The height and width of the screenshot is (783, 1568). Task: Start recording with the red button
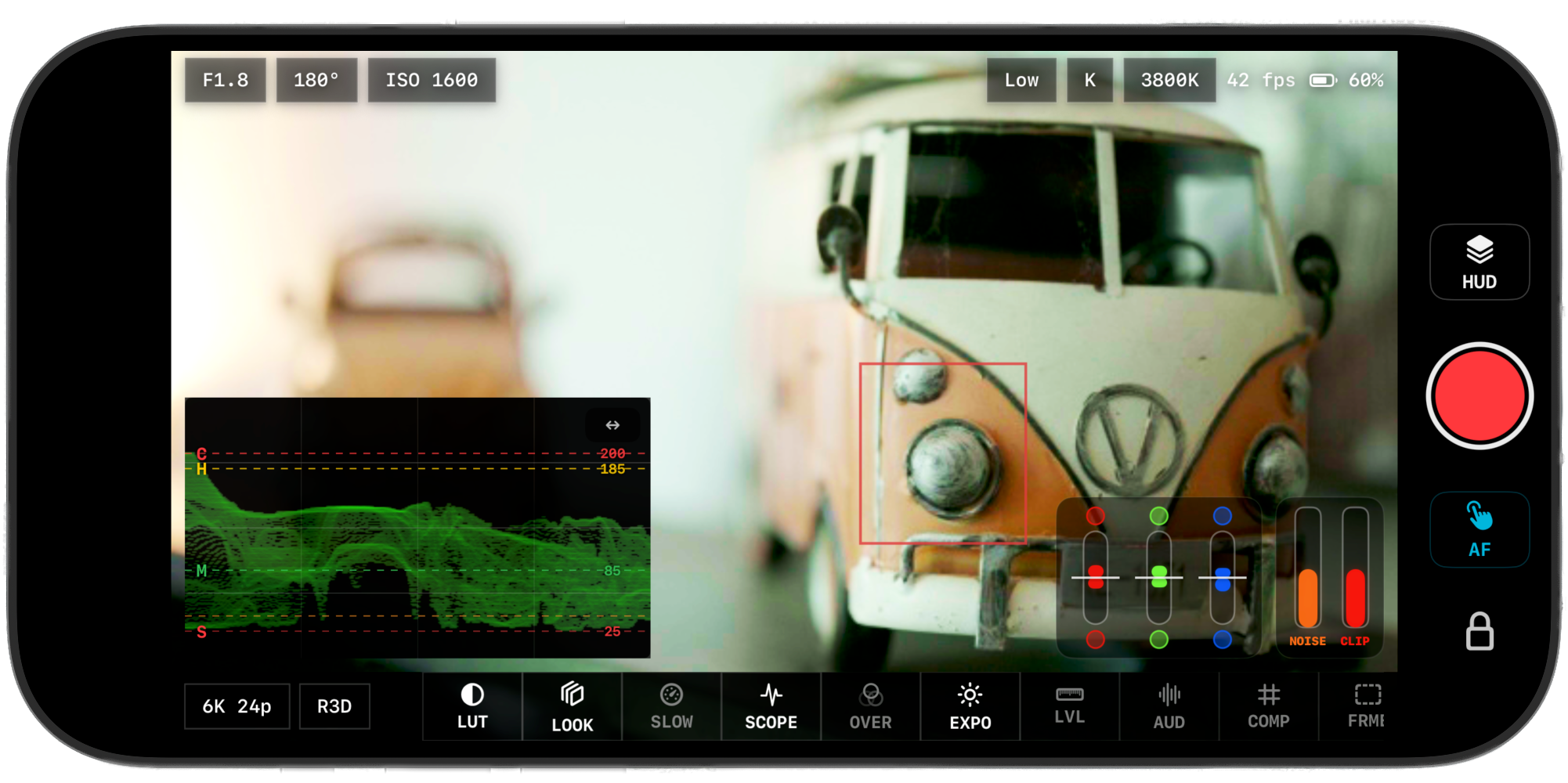tap(1479, 396)
